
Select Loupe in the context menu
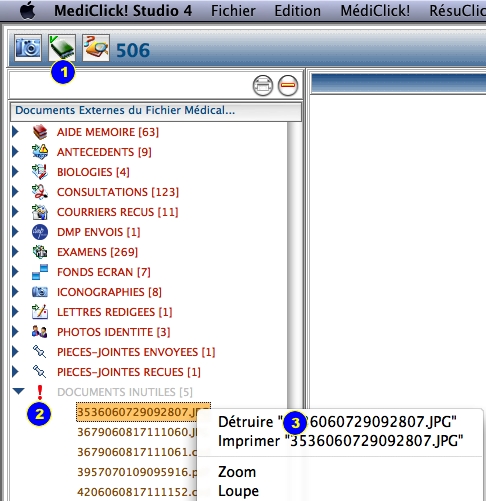coord(238,491)
